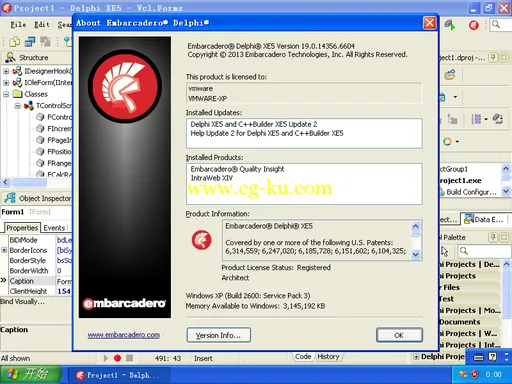This screenshot has width=512, height=384.
Task: Follow the www.embarcadero.com link
Action: (x=124, y=335)
